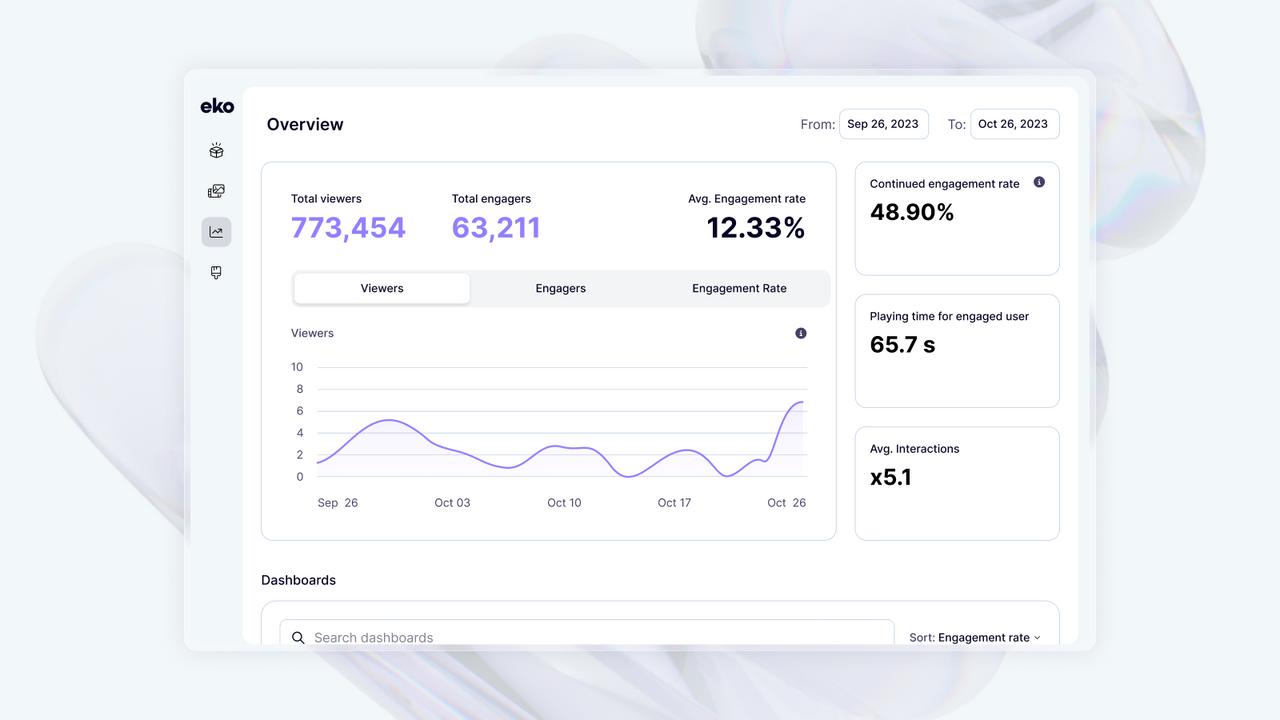This screenshot has width=1280, height=720.
Task: Switch to the Engagers tab
Action: [x=560, y=288]
